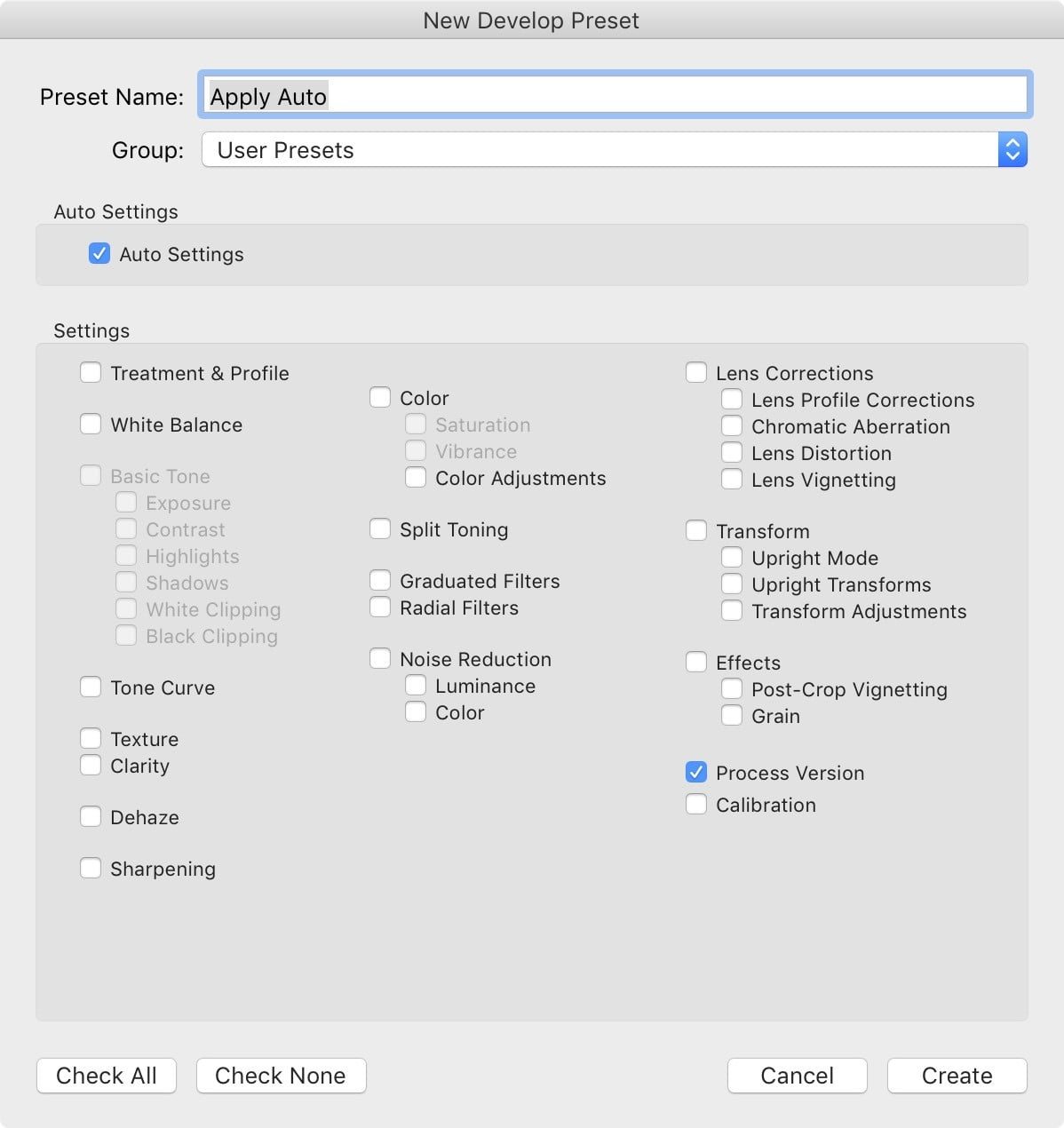The image size is (1064, 1128).
Task: Open the Group User Presets dropdown
Action: [x=615, y=149]
